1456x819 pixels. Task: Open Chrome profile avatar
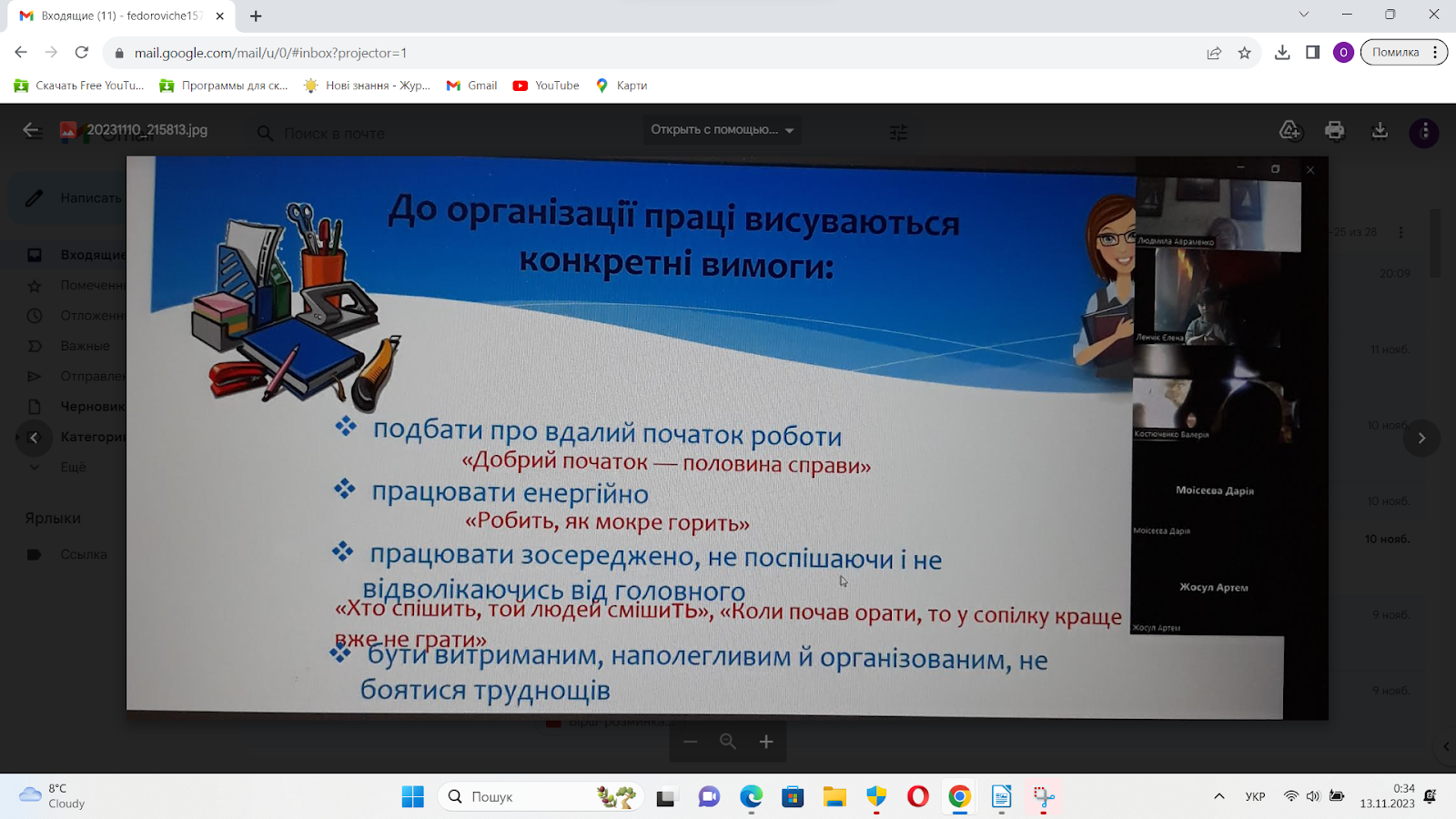(1343, 53)
